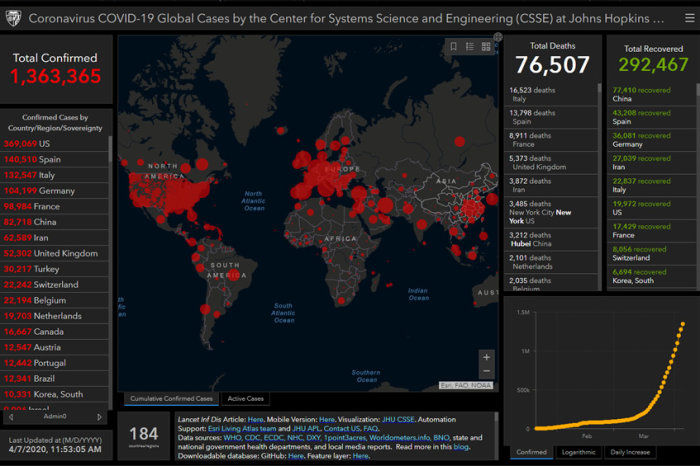
Task: Switch to Active Cases map tab
Action: tap(246, 399)
